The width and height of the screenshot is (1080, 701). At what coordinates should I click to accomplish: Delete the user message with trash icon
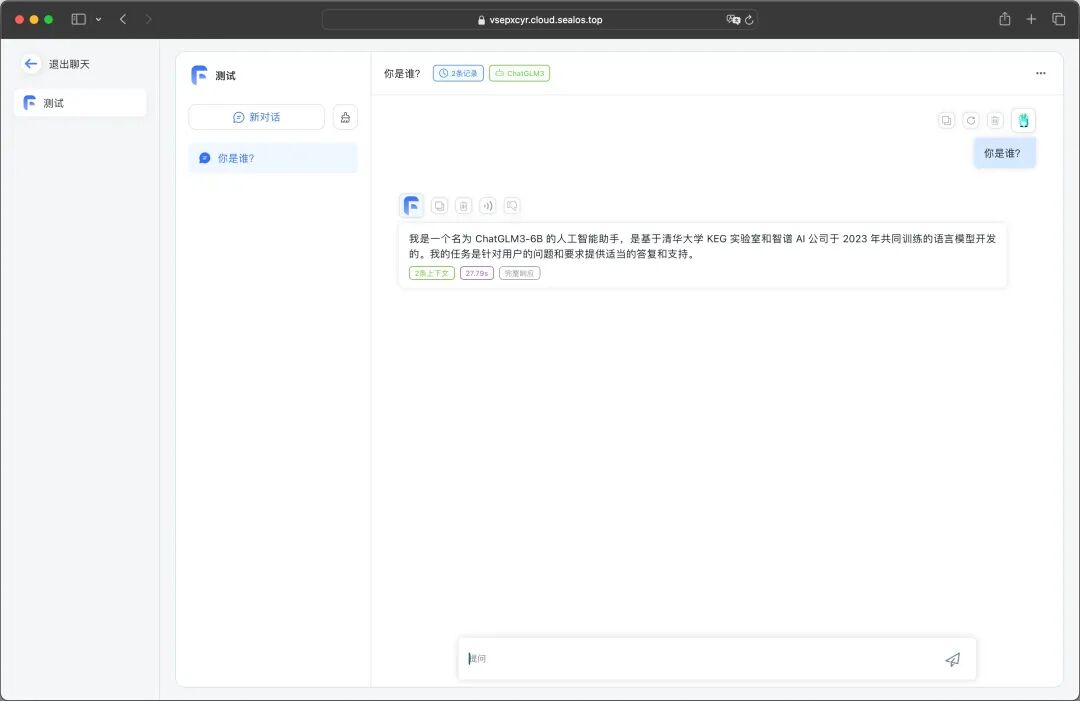click(x=995, y=121)
